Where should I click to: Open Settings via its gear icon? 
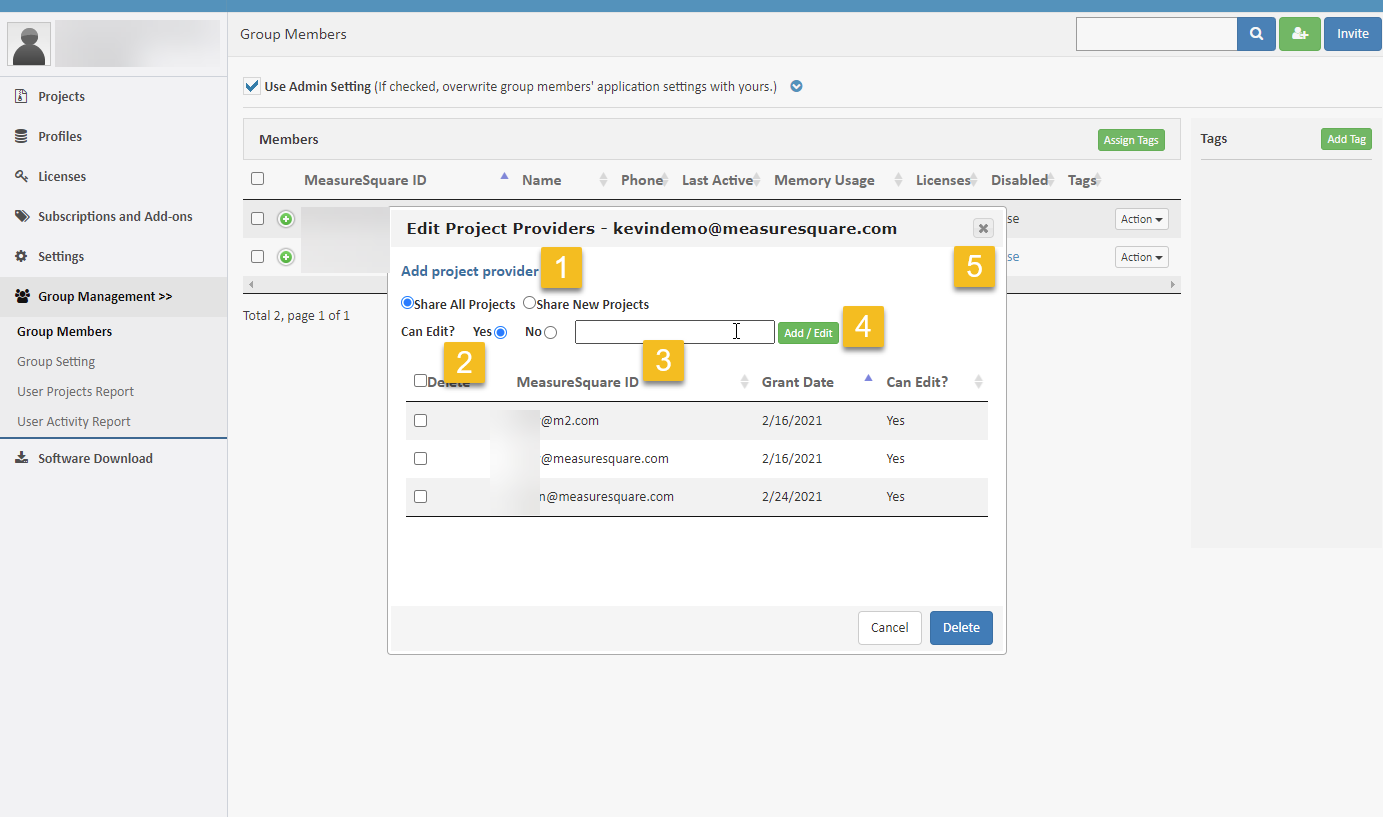pyautogui.click(x=20, y=256)
